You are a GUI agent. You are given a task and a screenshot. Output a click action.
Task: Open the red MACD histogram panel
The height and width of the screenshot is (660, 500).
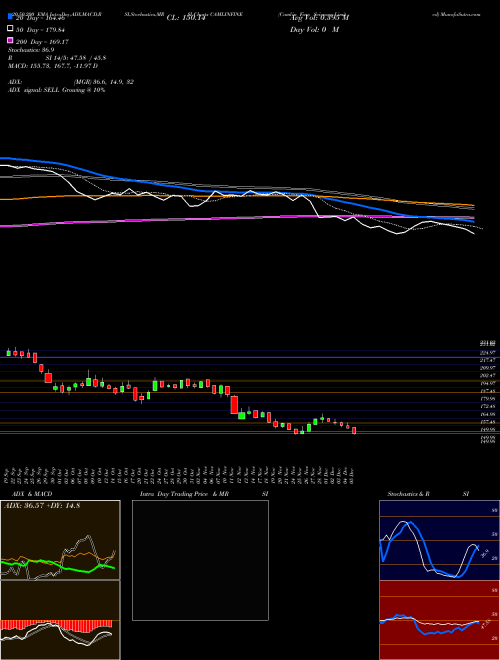(x=60, y=620)
